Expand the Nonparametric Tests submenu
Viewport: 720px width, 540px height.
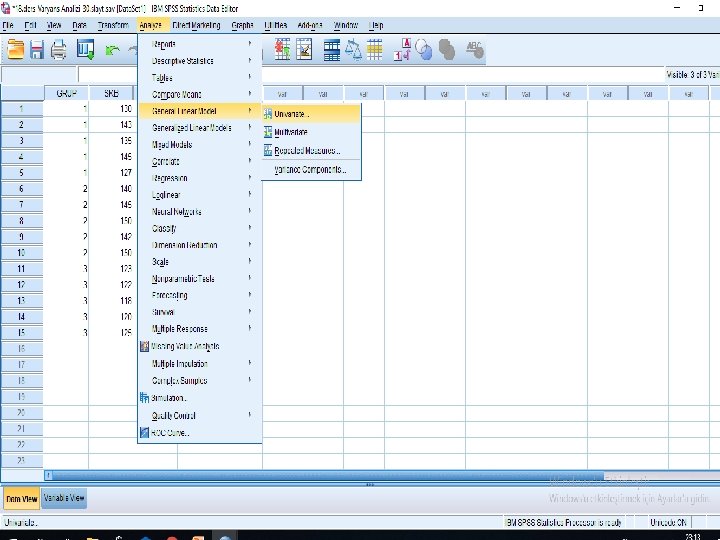(200, 278)
